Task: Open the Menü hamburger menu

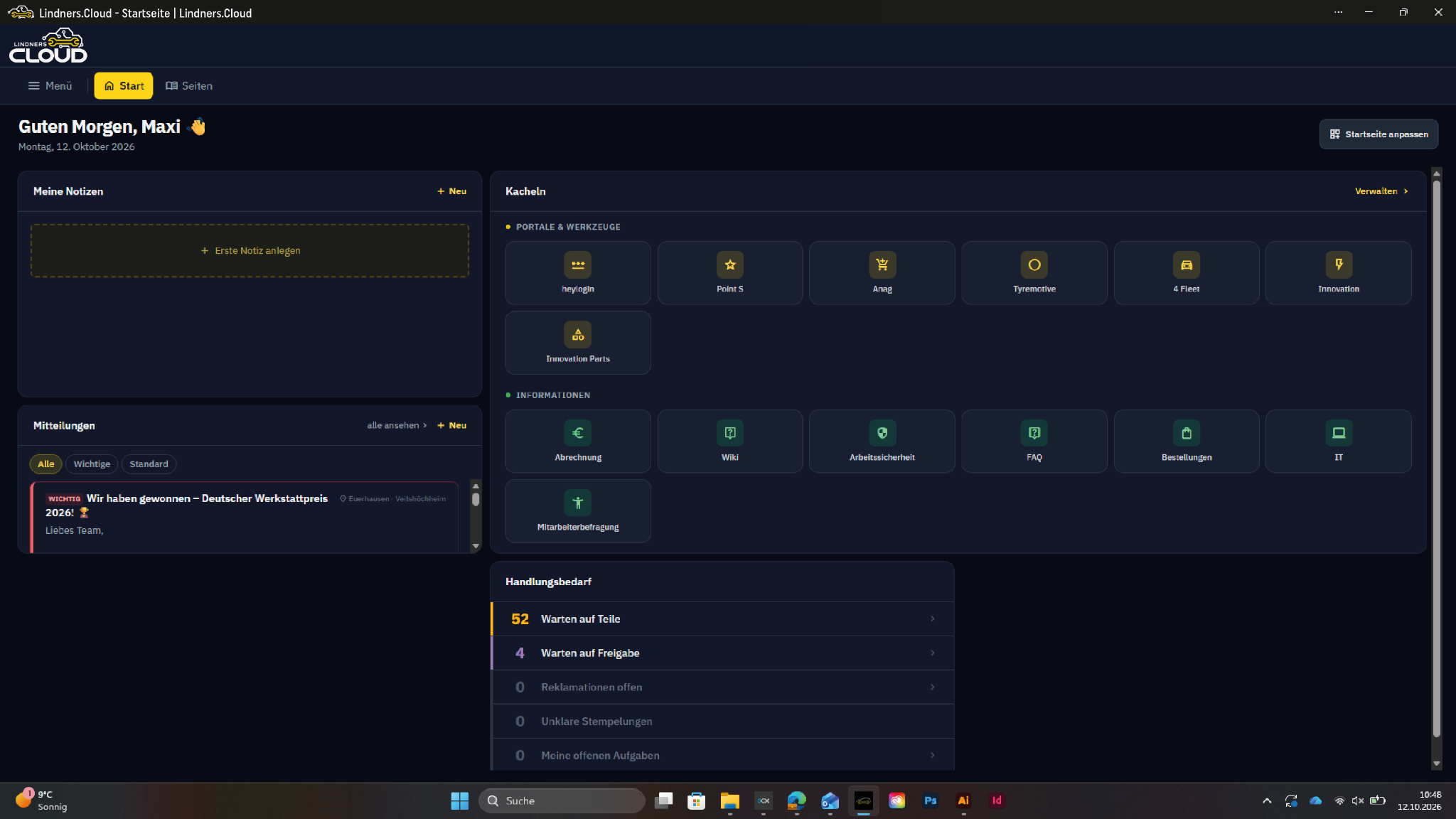Action: click(x=50, y=86)
